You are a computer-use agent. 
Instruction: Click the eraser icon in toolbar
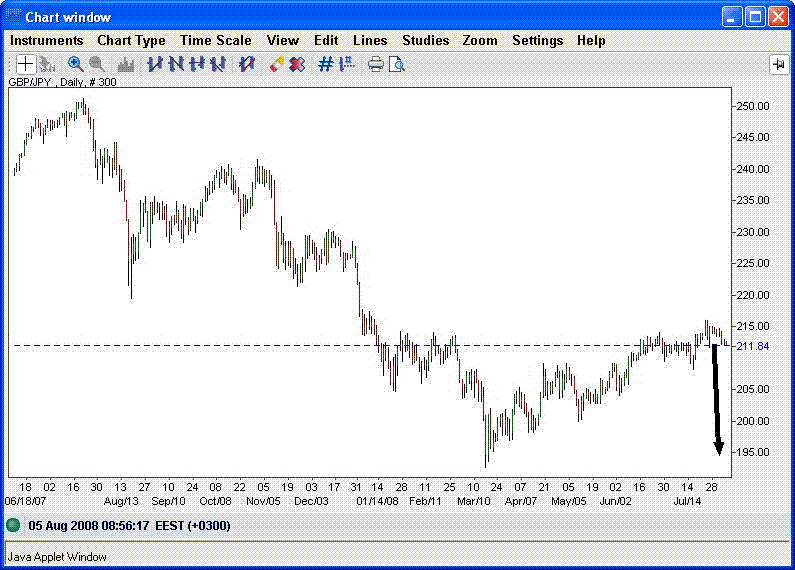(x=277, y=64)
